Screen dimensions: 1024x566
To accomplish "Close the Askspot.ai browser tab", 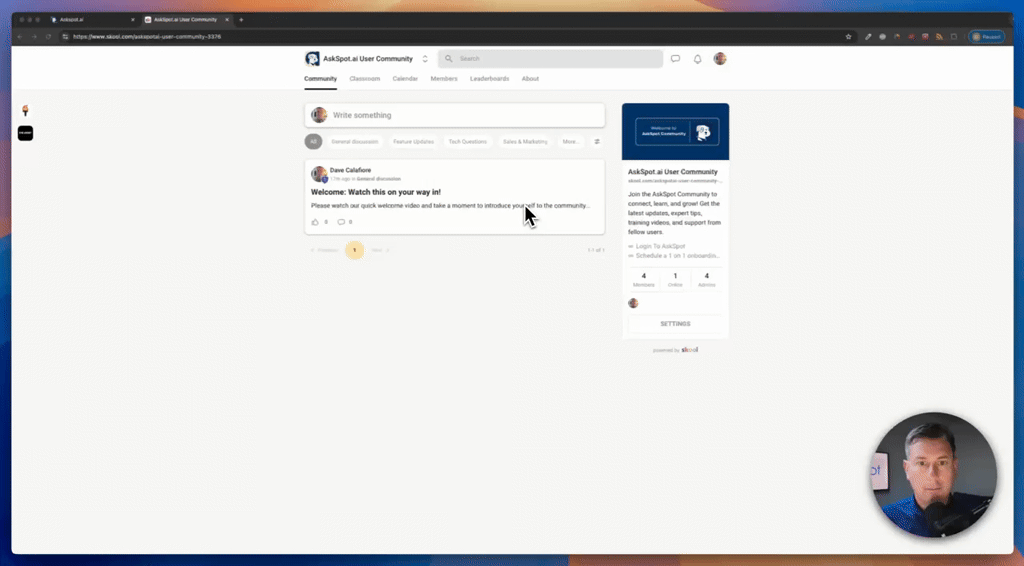I will (x=133, y=20).
